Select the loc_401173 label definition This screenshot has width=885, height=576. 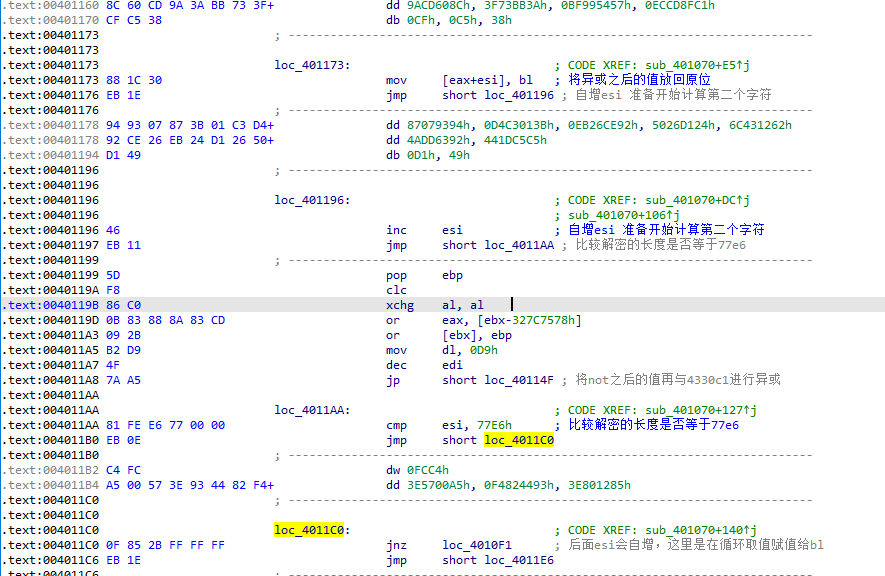311,65
